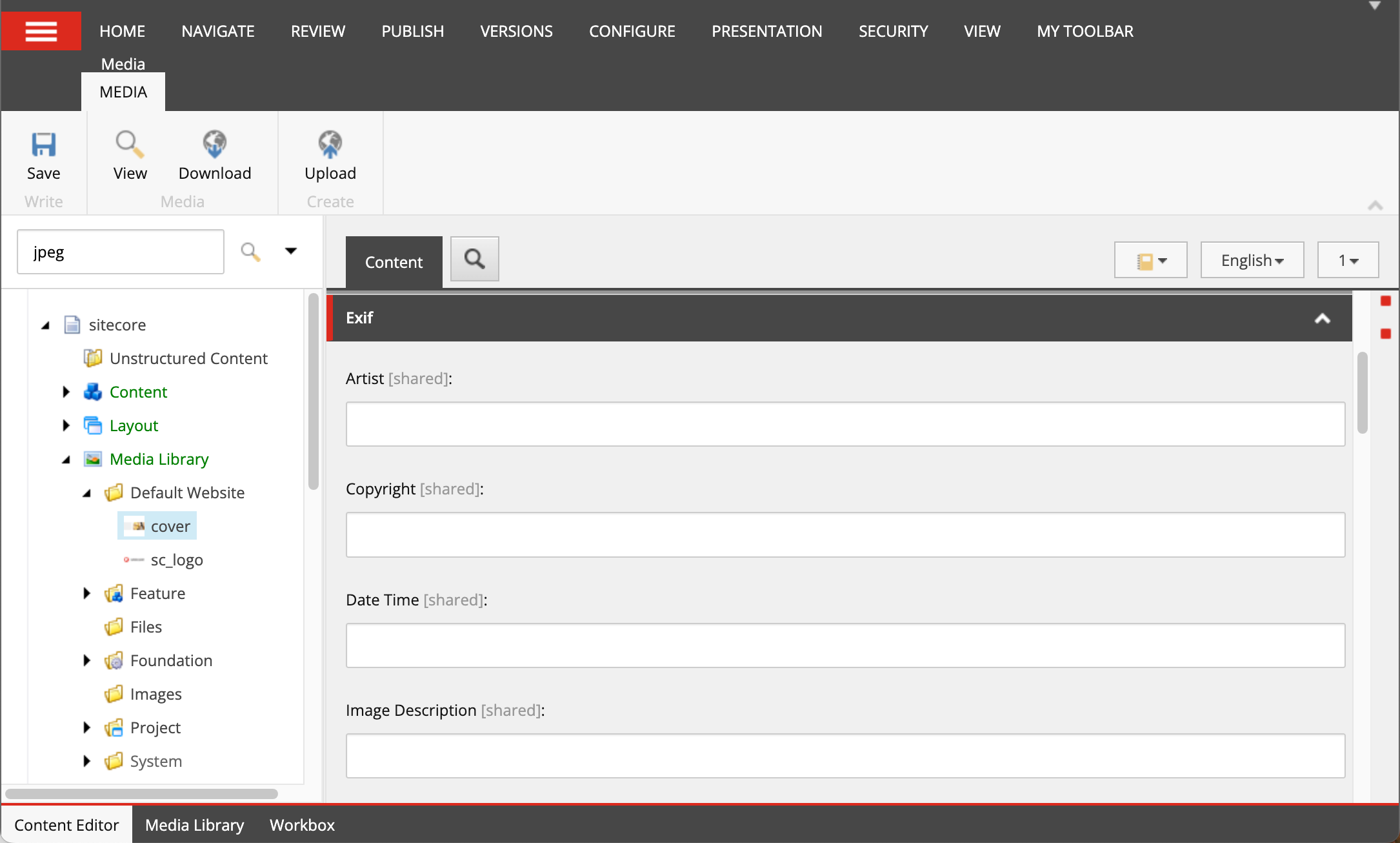Click the Save ribbon icon
Screen dimensions: 1400x843
[x=43, y=145]
